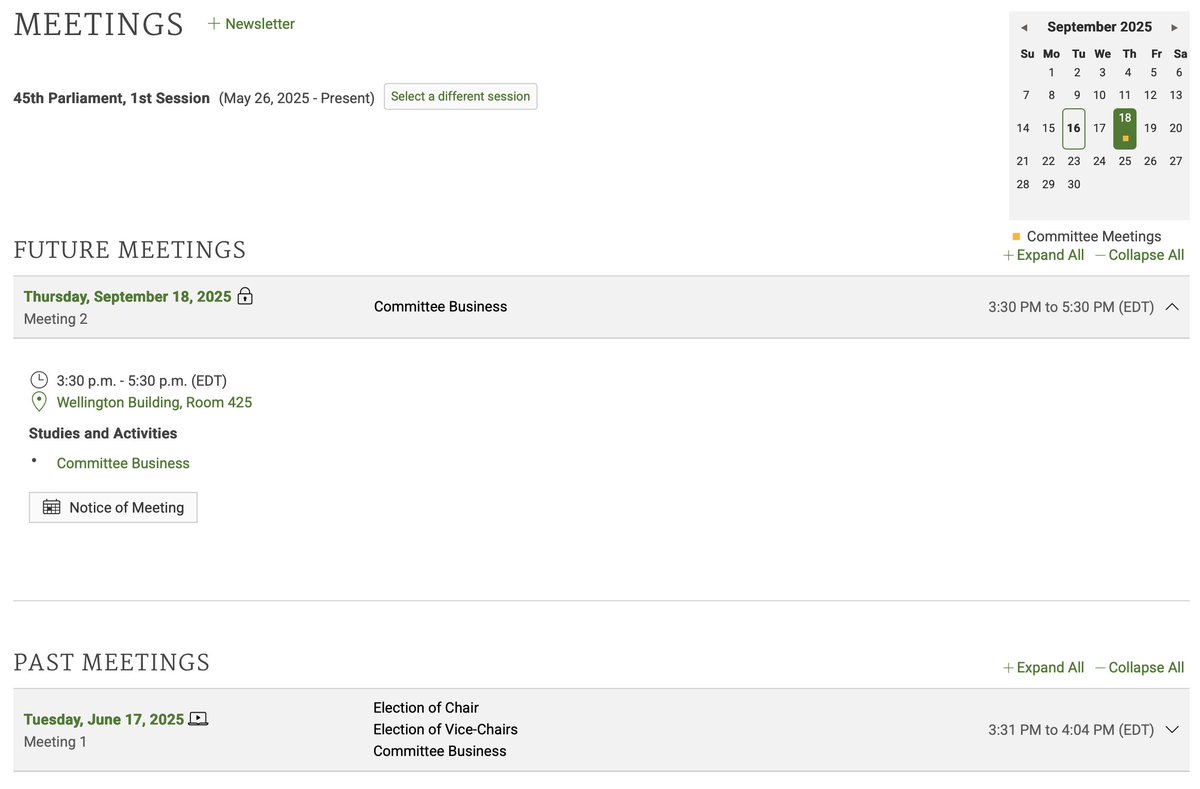Subscribe via the Newsletter link

[x=251, y=24]
